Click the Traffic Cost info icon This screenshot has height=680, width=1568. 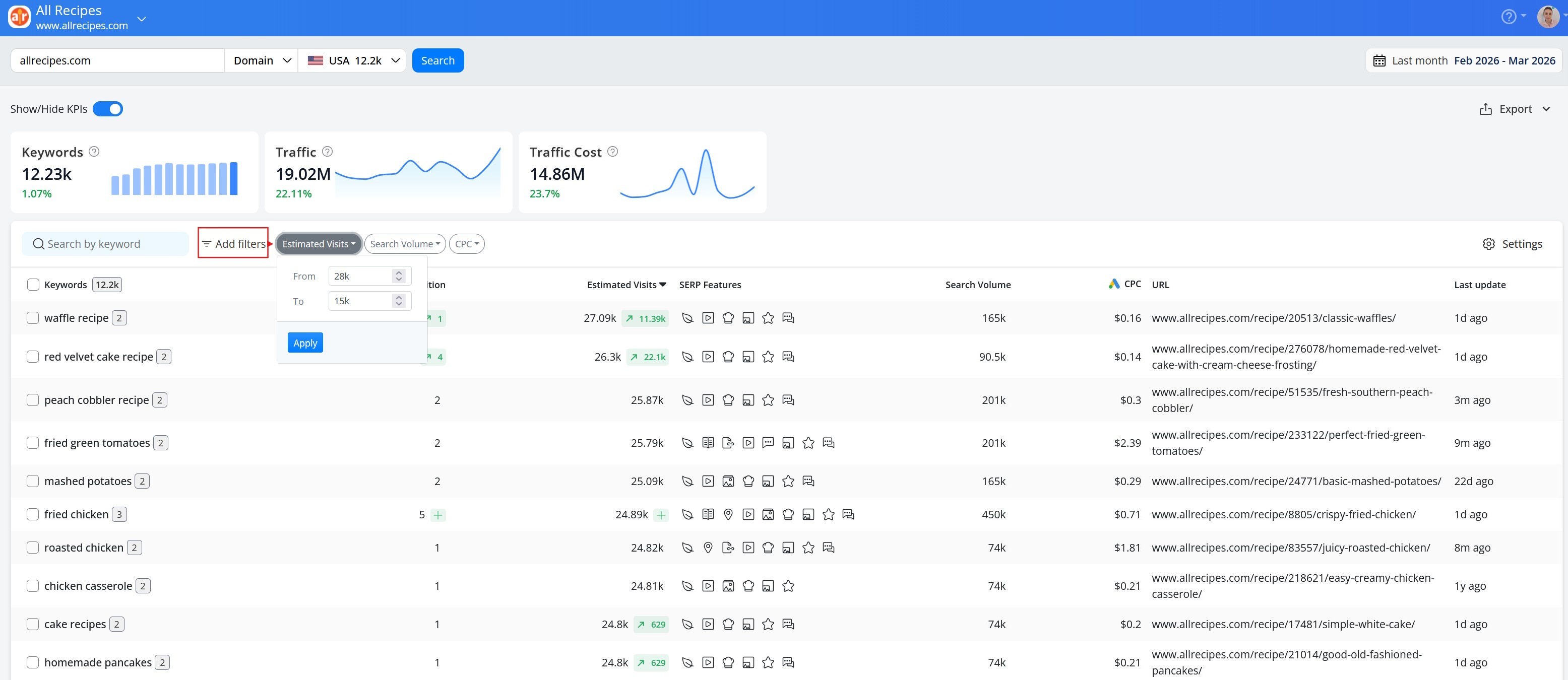[x=612, y=152]
